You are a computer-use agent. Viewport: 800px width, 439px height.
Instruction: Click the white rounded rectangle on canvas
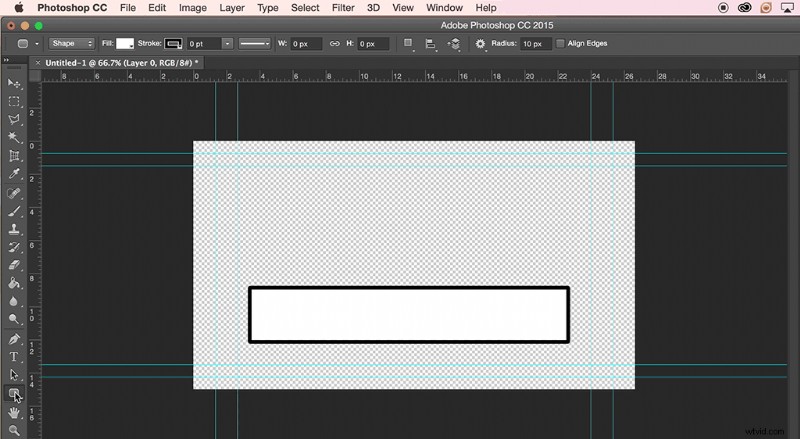click(409, 314)
